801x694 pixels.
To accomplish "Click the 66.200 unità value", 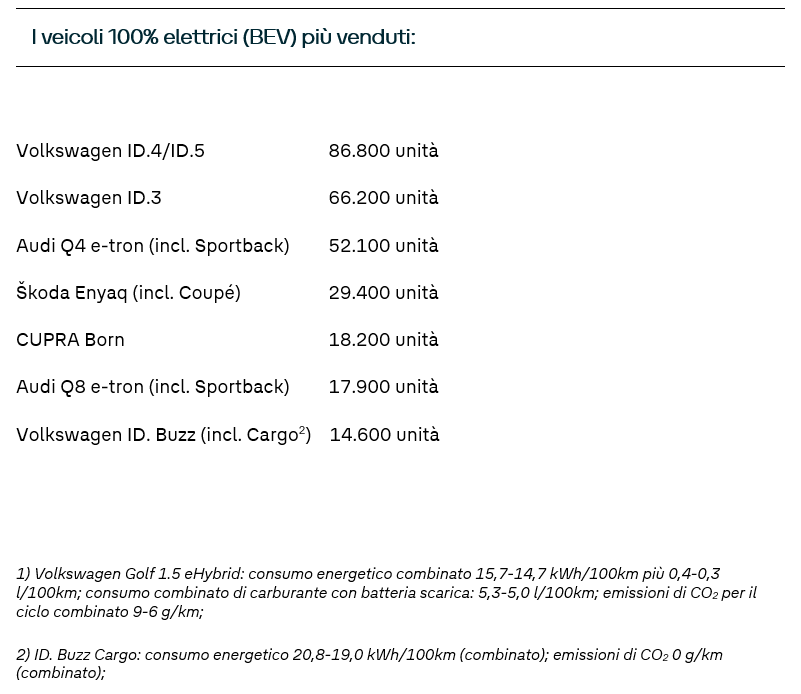I will [383, 198].
